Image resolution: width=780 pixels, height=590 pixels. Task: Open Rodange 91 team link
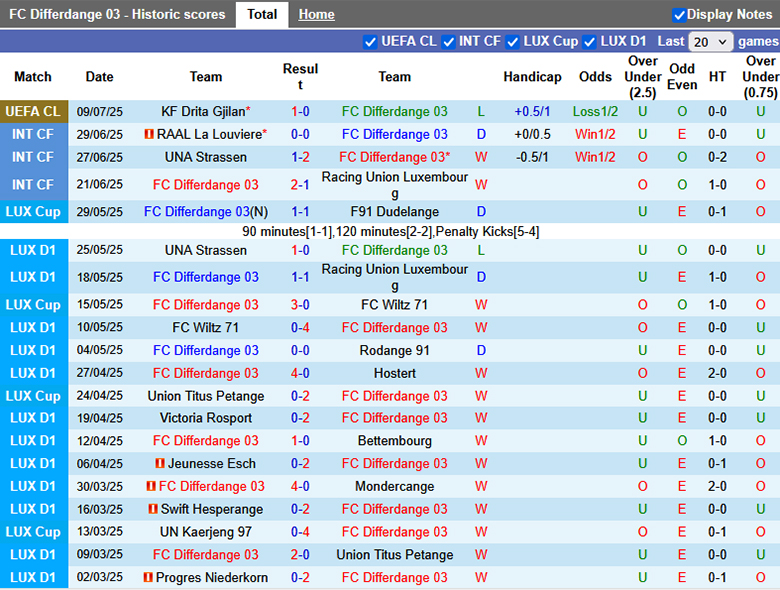394,351
